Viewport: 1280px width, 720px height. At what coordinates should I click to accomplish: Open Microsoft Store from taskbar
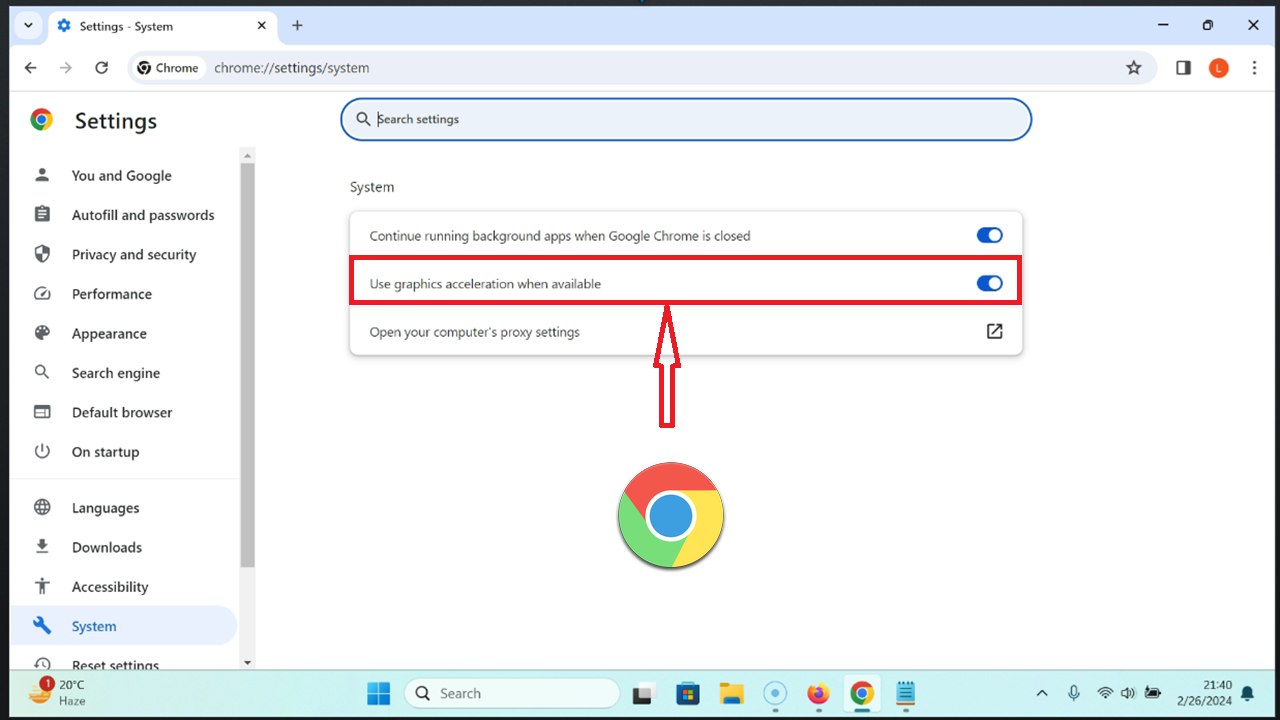pos(687,693)
